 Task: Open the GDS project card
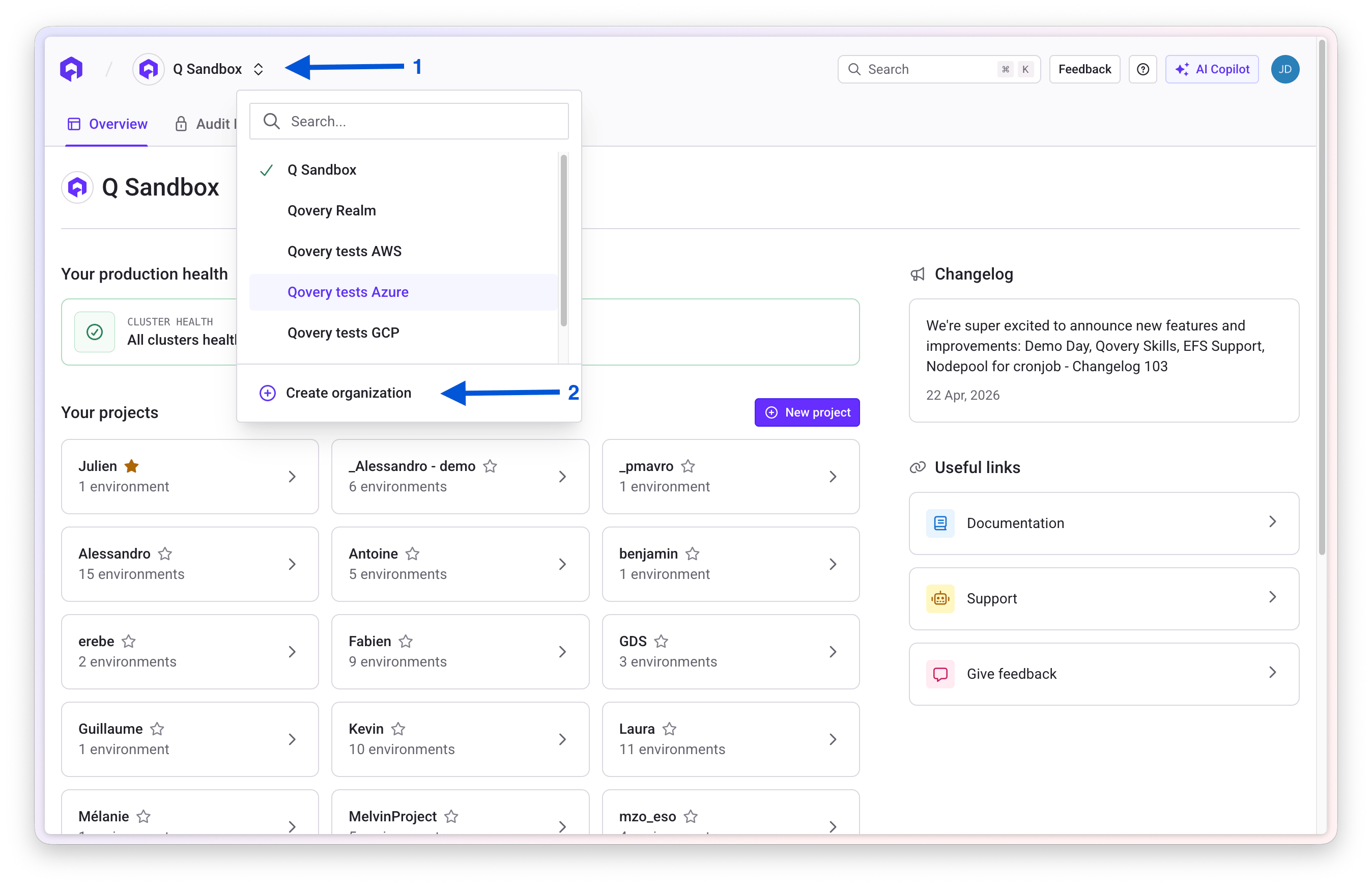[730, 651]
